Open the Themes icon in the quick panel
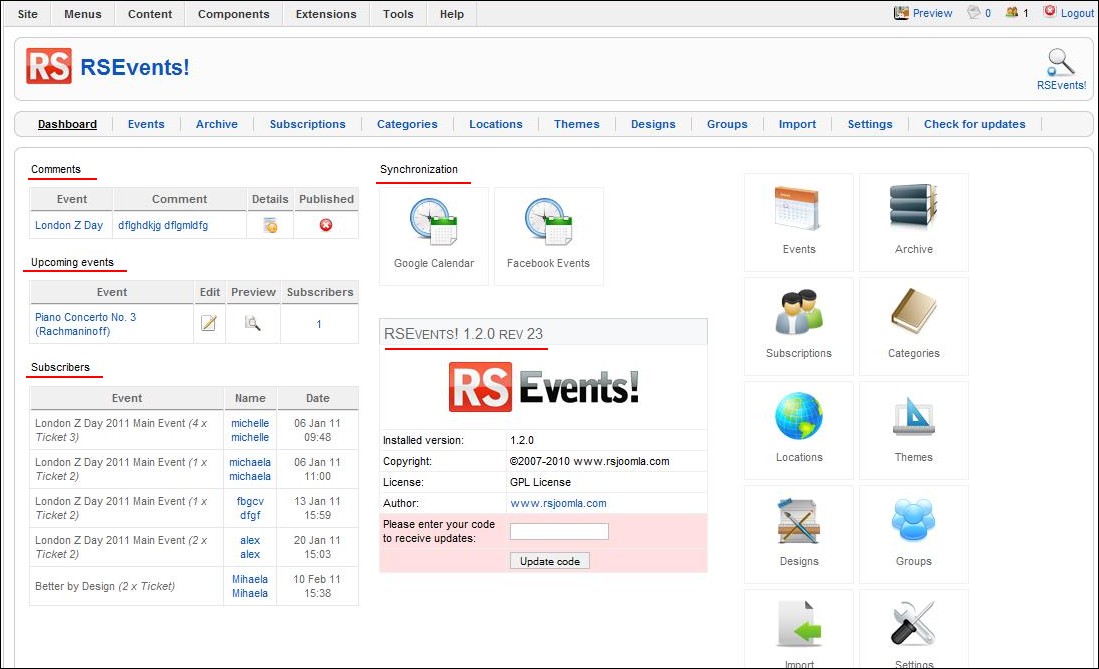 point(913,416)
